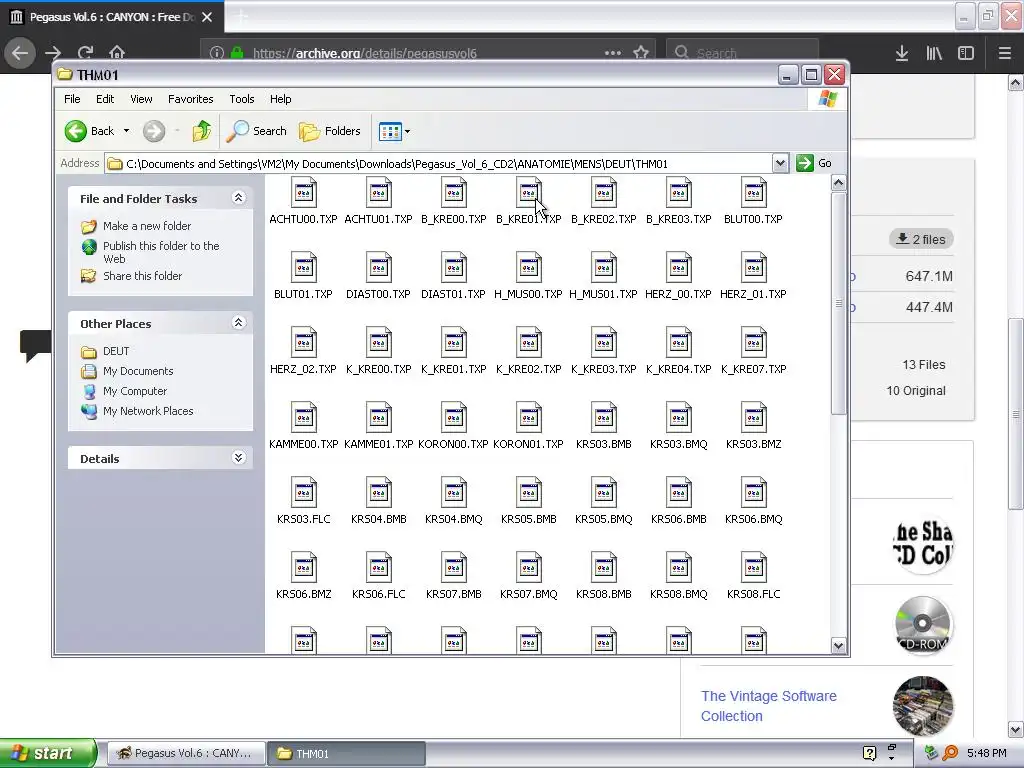The height and width of the screenshot is (768, 1024).
Task: Open the Back button history dropdown
Action: click(127, 131)
